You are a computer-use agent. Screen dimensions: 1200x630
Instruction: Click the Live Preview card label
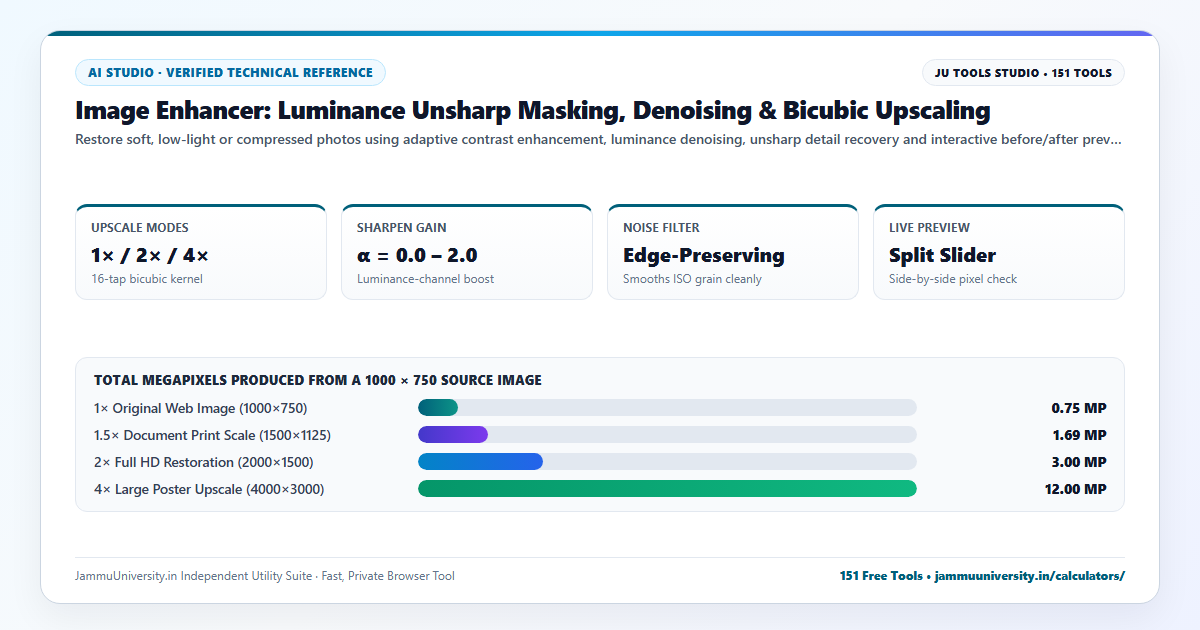tap(929, 228)
